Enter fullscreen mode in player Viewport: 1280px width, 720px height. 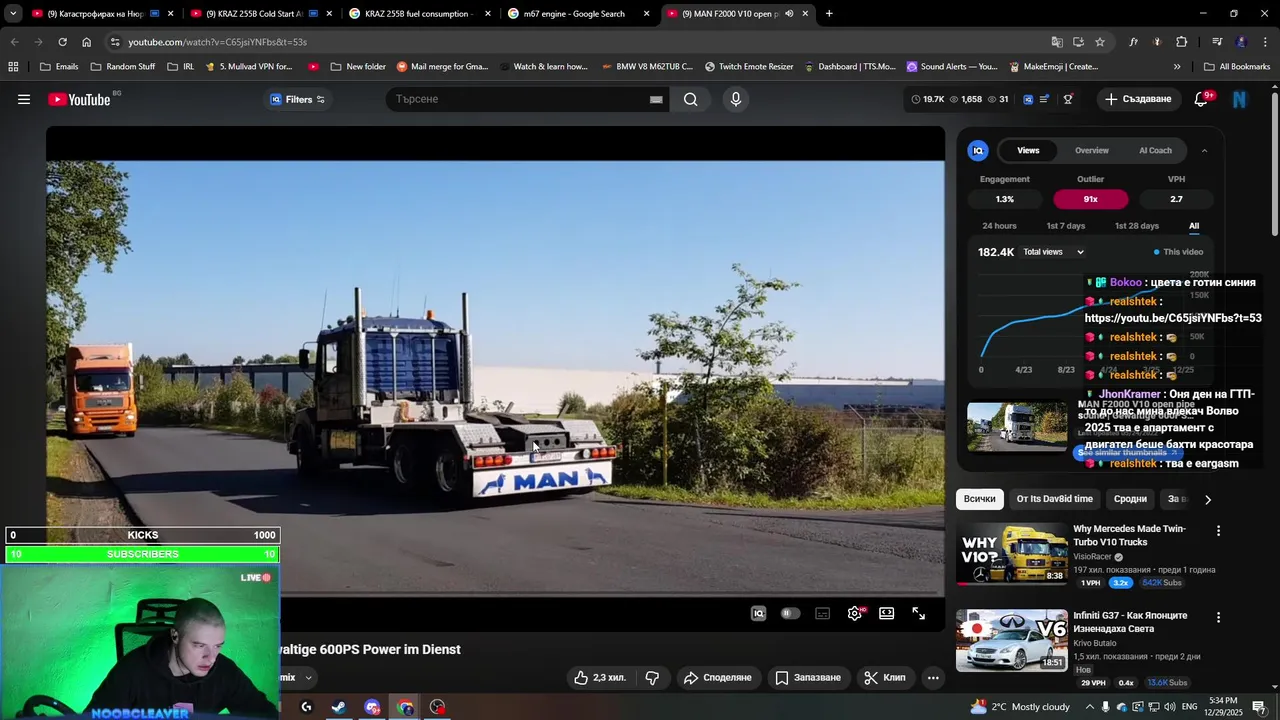pyautogui.click(x=918, y=613)
